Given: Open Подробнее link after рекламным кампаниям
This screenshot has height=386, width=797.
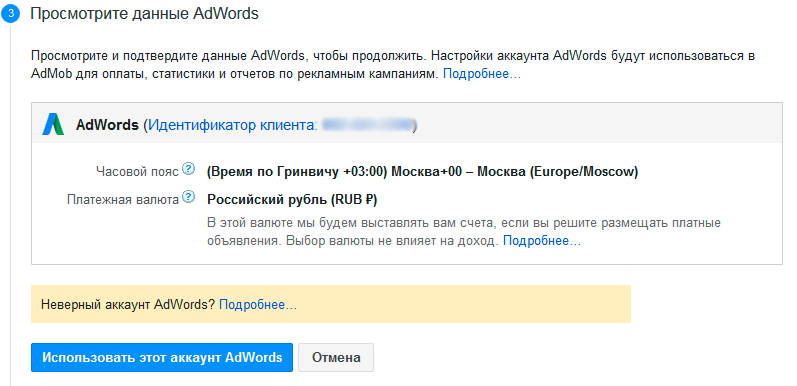Looking at the screenshot, I should [x=482, y=74].
